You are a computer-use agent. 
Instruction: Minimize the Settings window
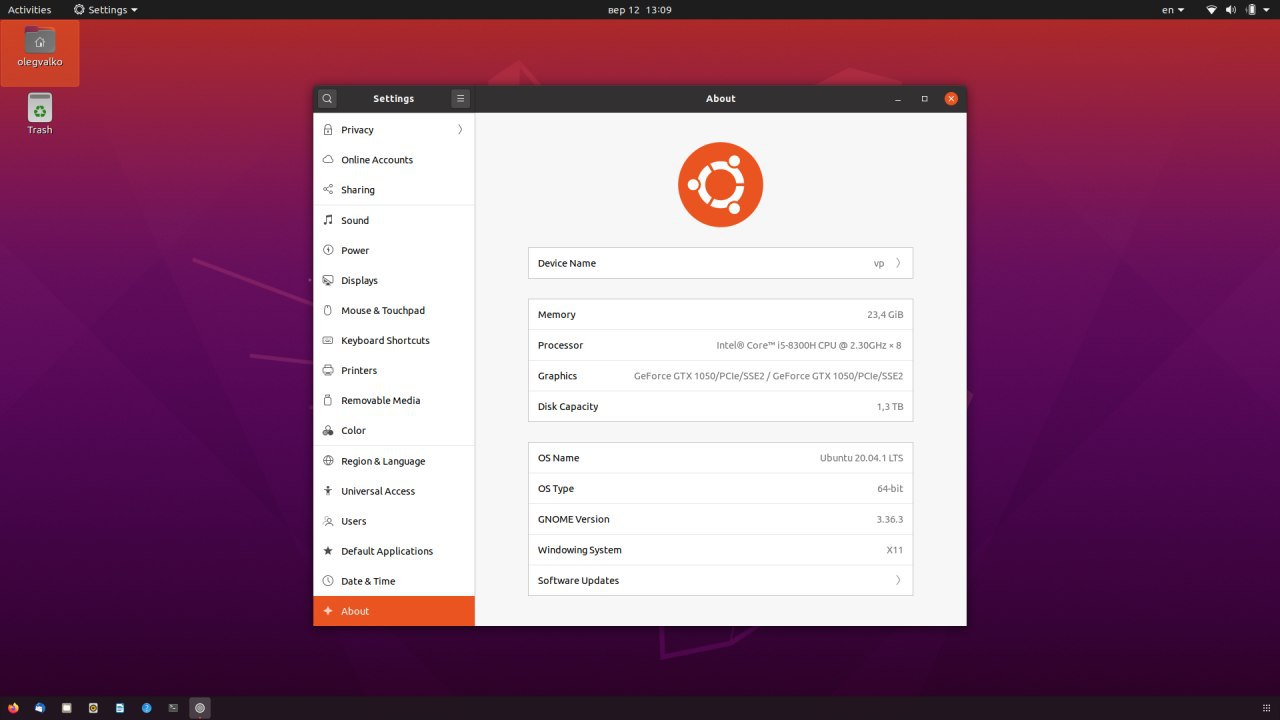pos(898,98)
